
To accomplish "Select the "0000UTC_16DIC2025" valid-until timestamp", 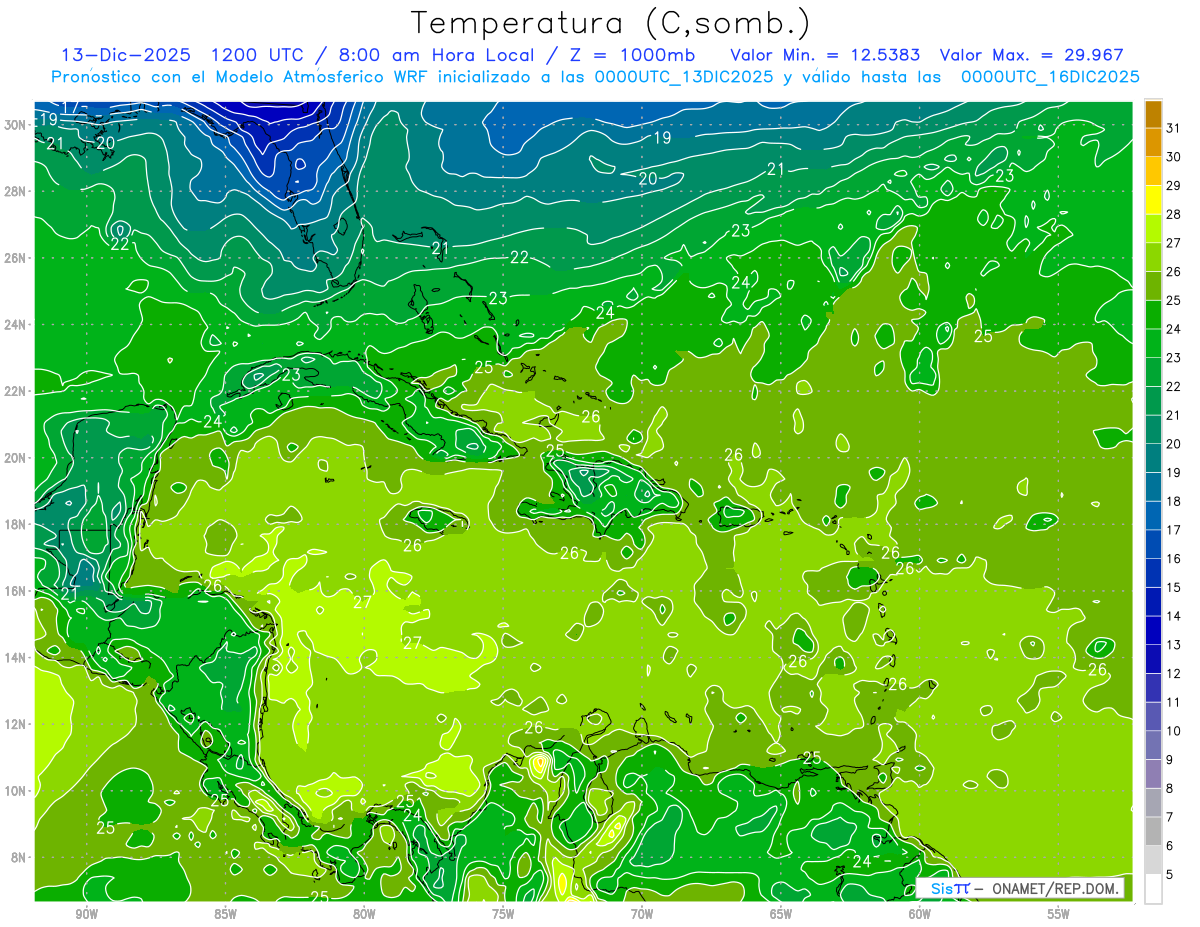I will coord(1050,77).
